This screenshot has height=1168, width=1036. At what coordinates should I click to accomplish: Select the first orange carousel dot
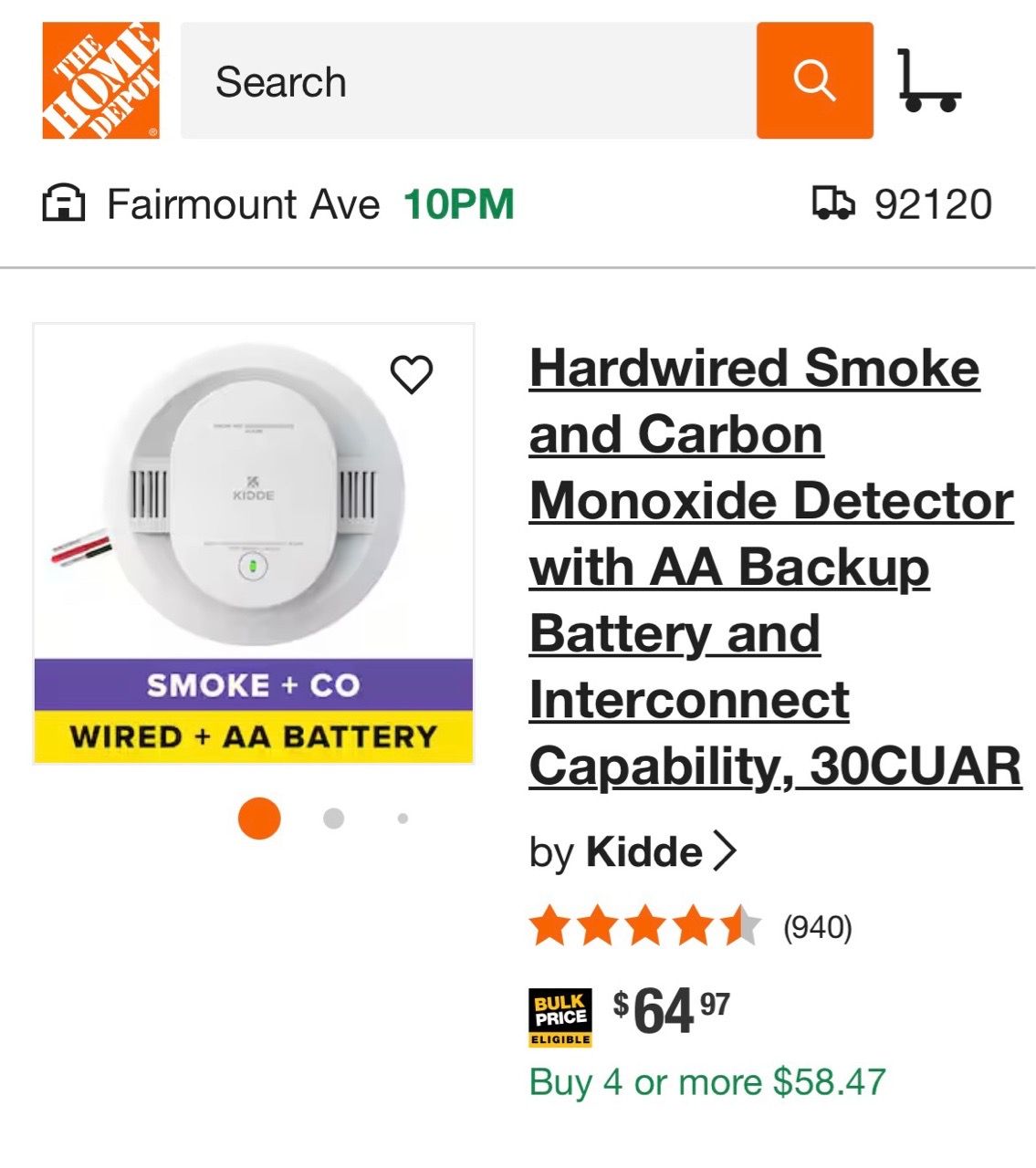click(x=259, y=818)
